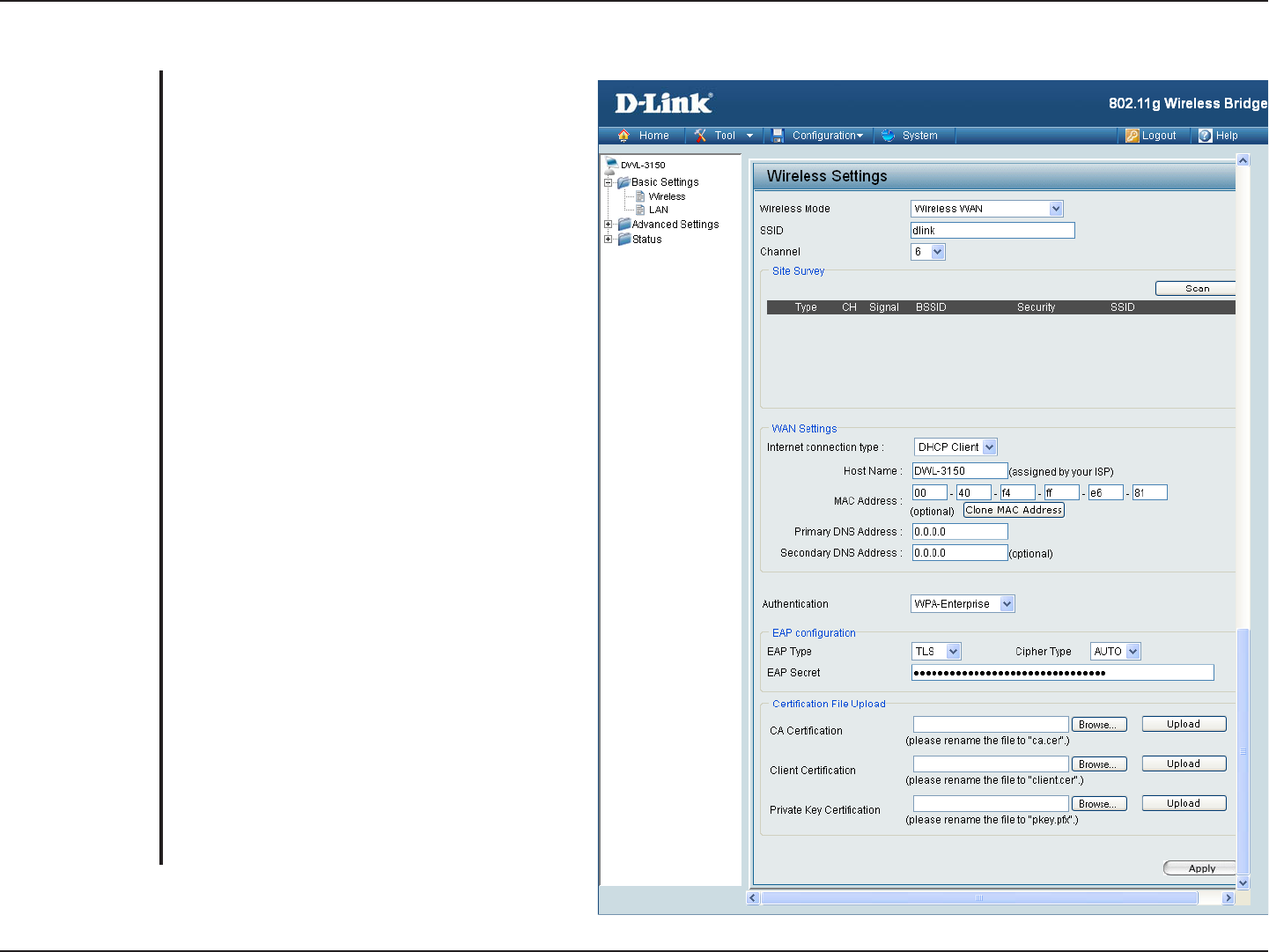Select the Advanced Settings tree item
Screen dimensions: 1269x952
pyautogui.click(x=675, y=225)
